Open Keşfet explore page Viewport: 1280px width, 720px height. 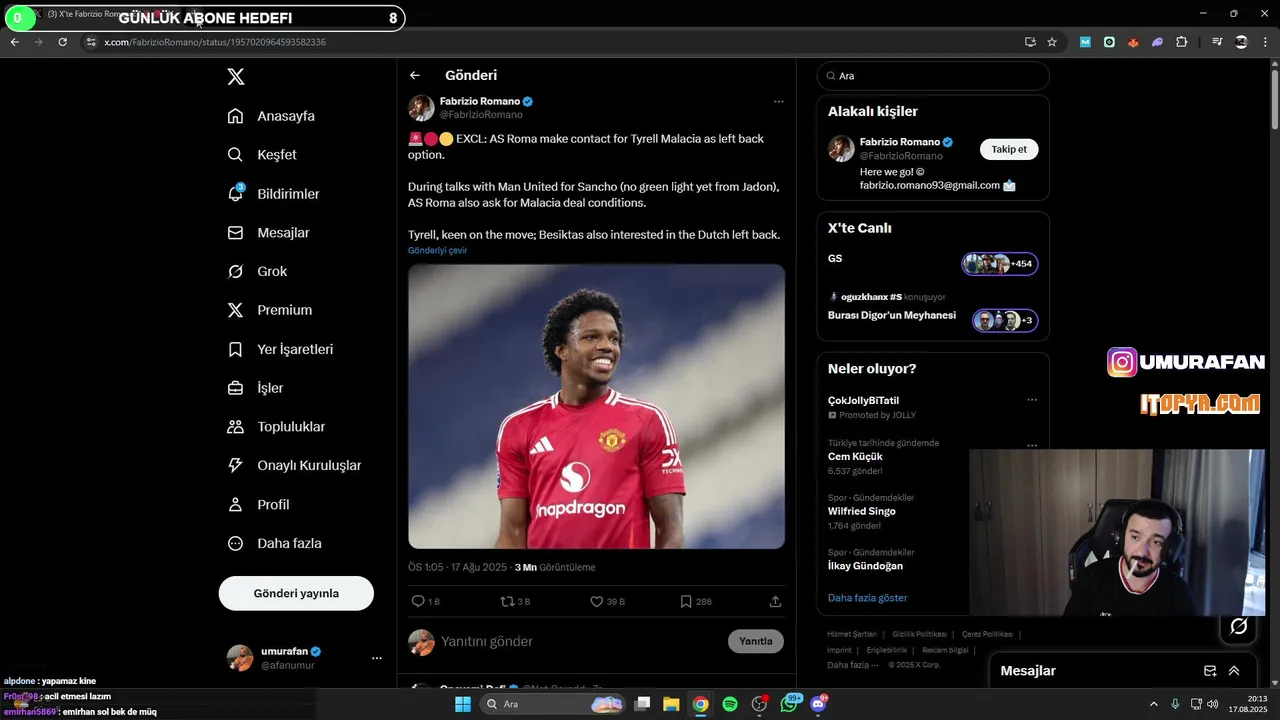[x=262, y=155]
